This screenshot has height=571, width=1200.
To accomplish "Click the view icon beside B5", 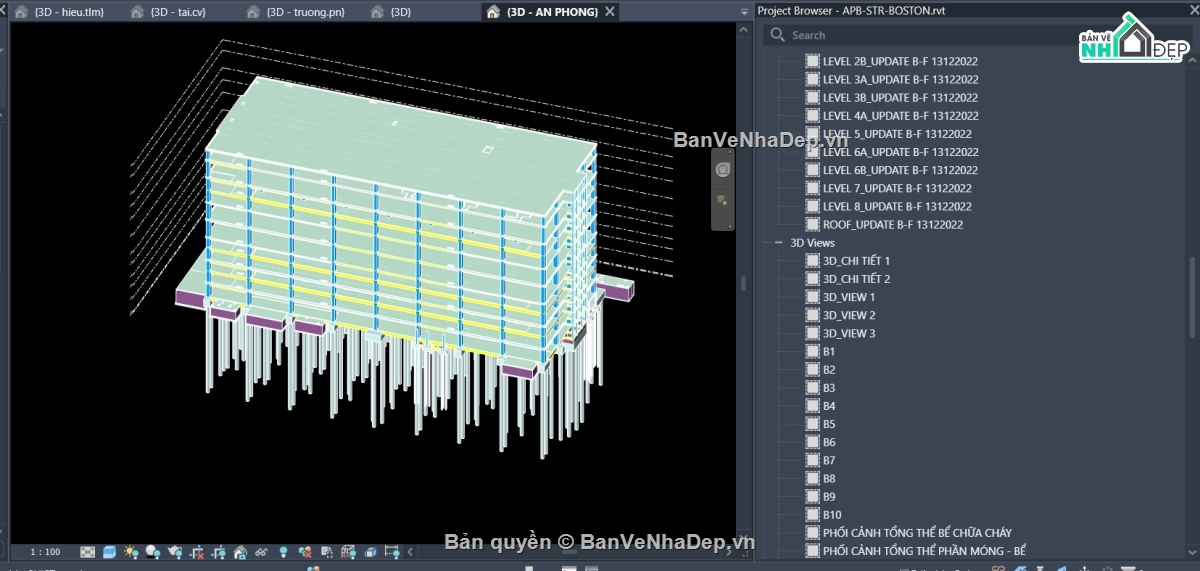I will pyautogui.click(x=813, y=424).
